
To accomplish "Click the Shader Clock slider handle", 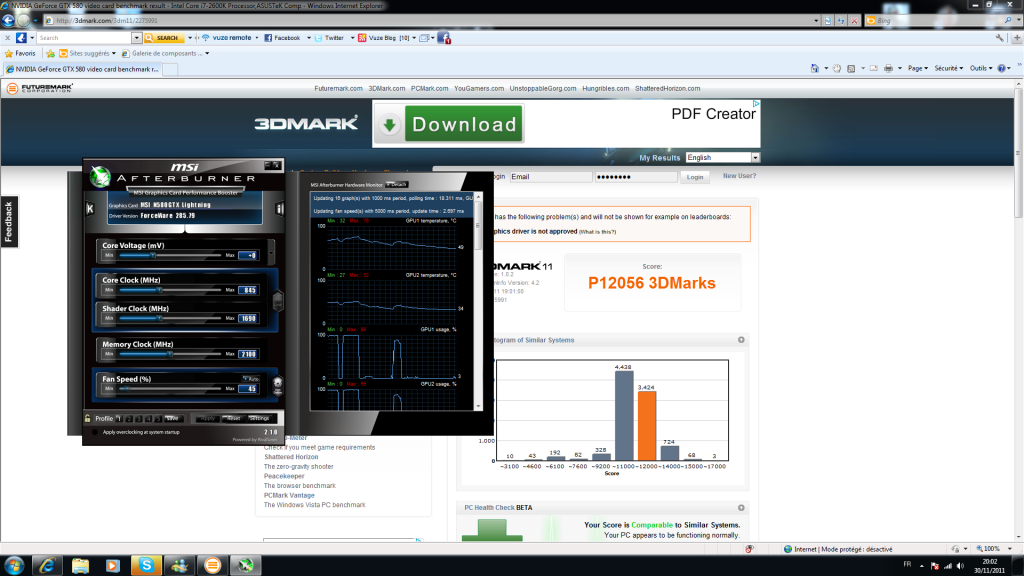I will [x=159, y=318].
